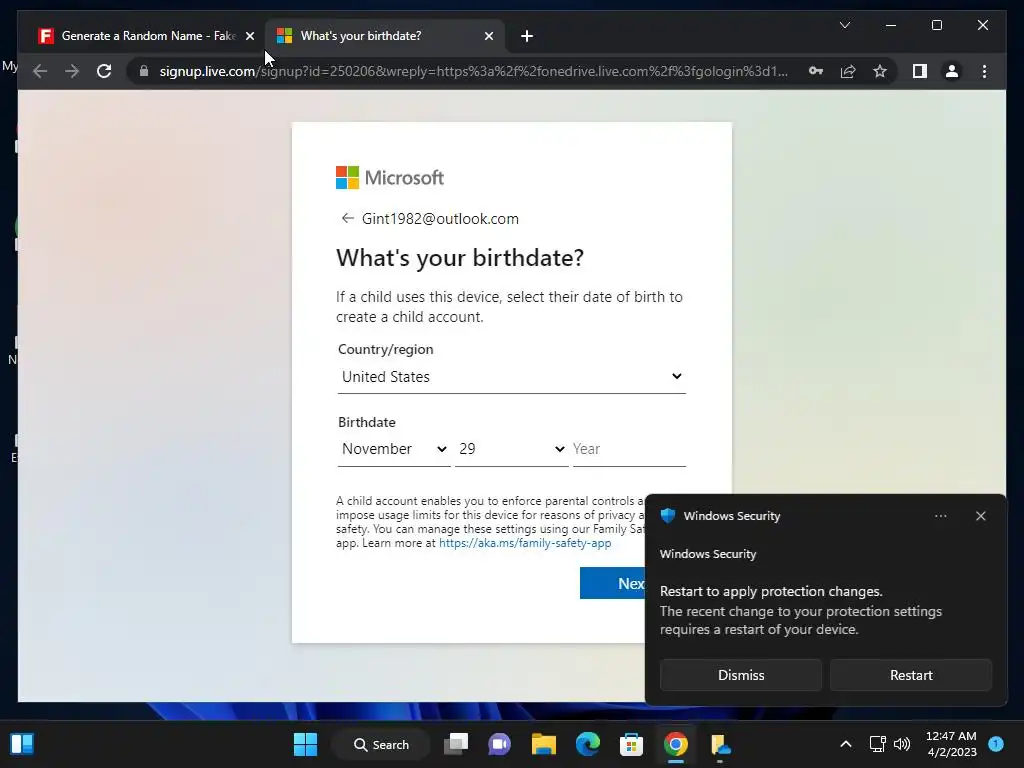The height and width of the screenshot is (768, 1024).
Task: Open network status tray icon
Action: pos(878,744)
